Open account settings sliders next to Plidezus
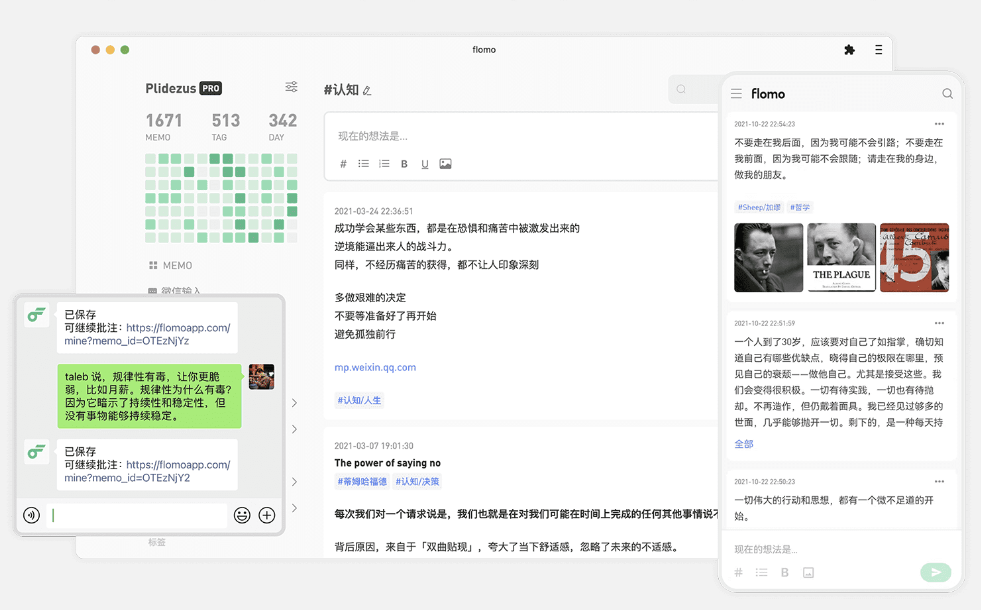This screenshot has width=981, height=610. coord(291,87)
